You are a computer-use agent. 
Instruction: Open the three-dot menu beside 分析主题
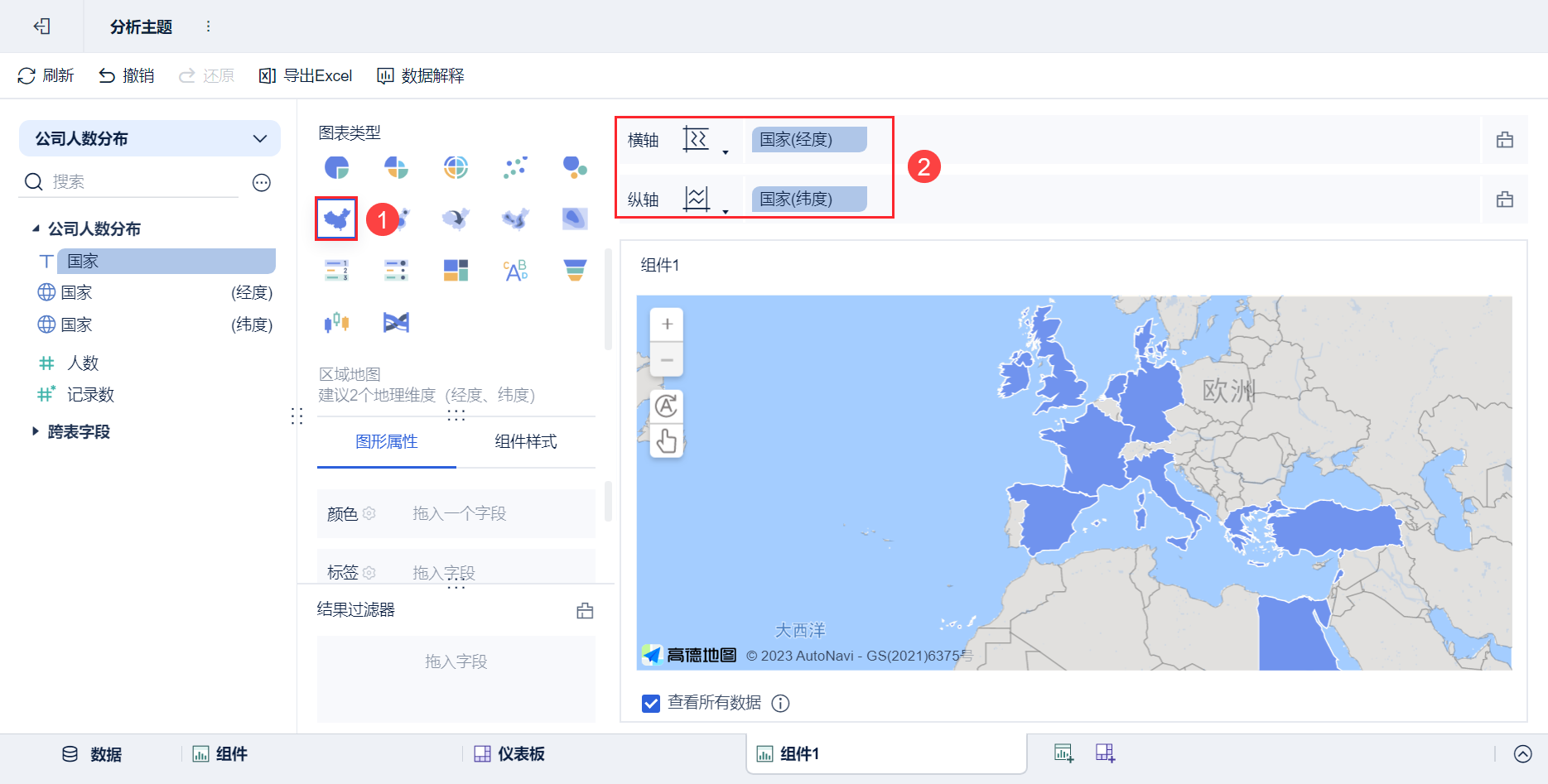pyautogui.click(x=208, y=26)
